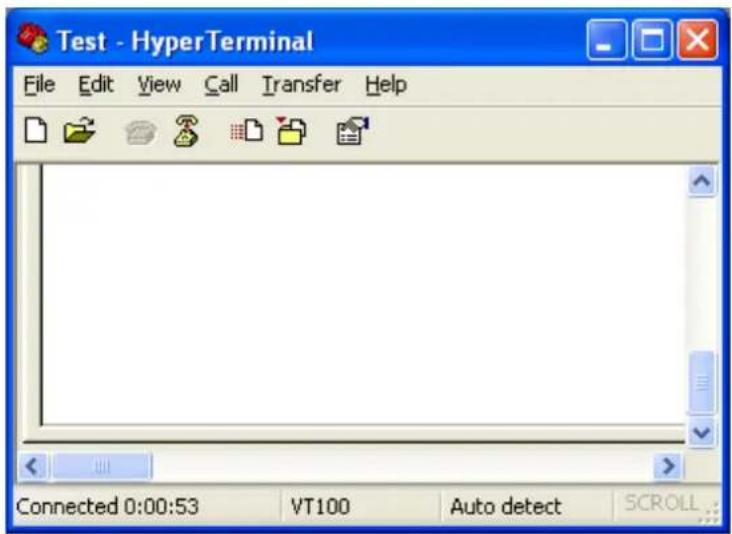Click the vertical scrollbar down arrow
The height and width of the screenshot is (534, 732).
click(x=702, y=433)
